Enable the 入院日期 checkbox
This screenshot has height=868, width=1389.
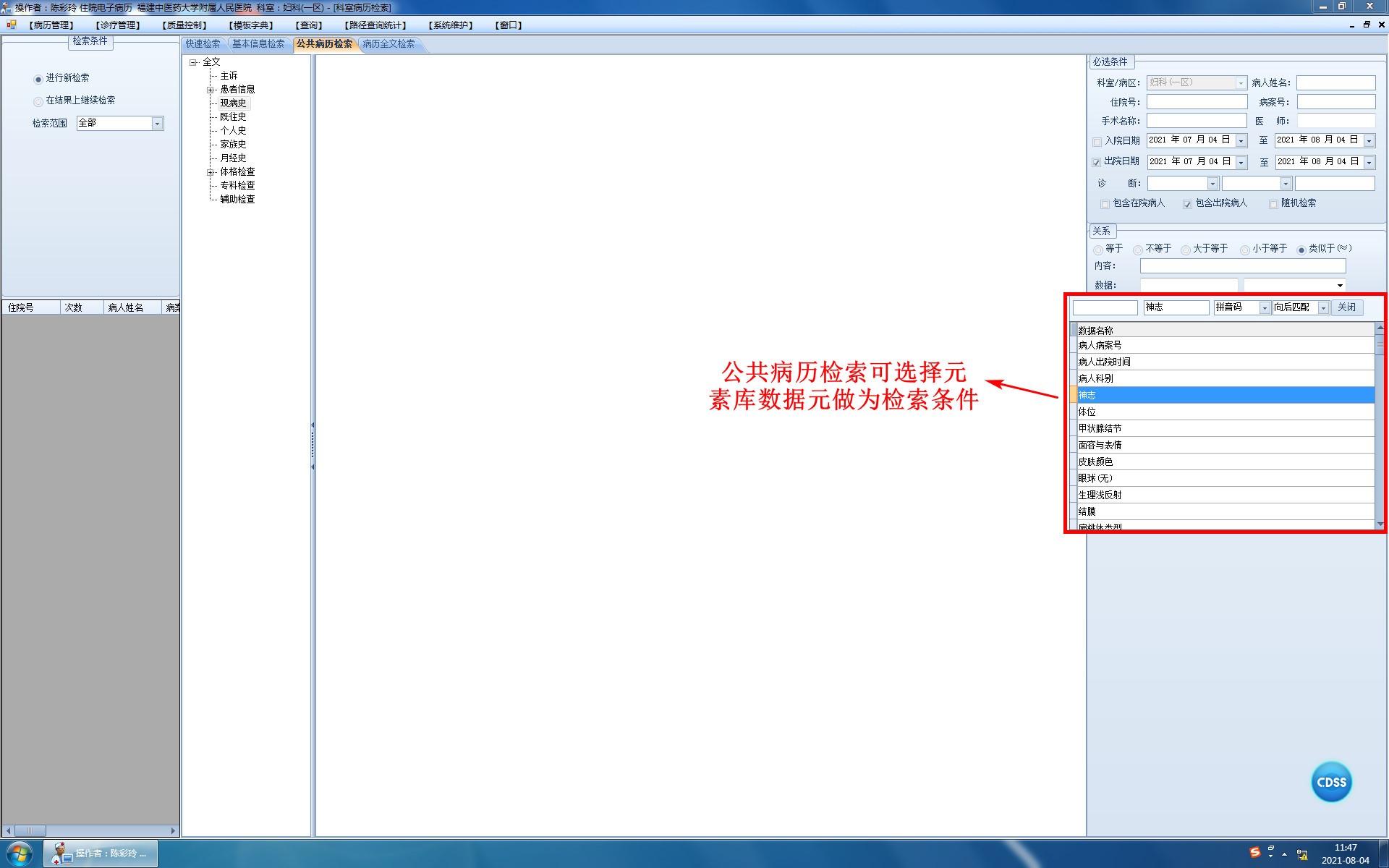1097,142
